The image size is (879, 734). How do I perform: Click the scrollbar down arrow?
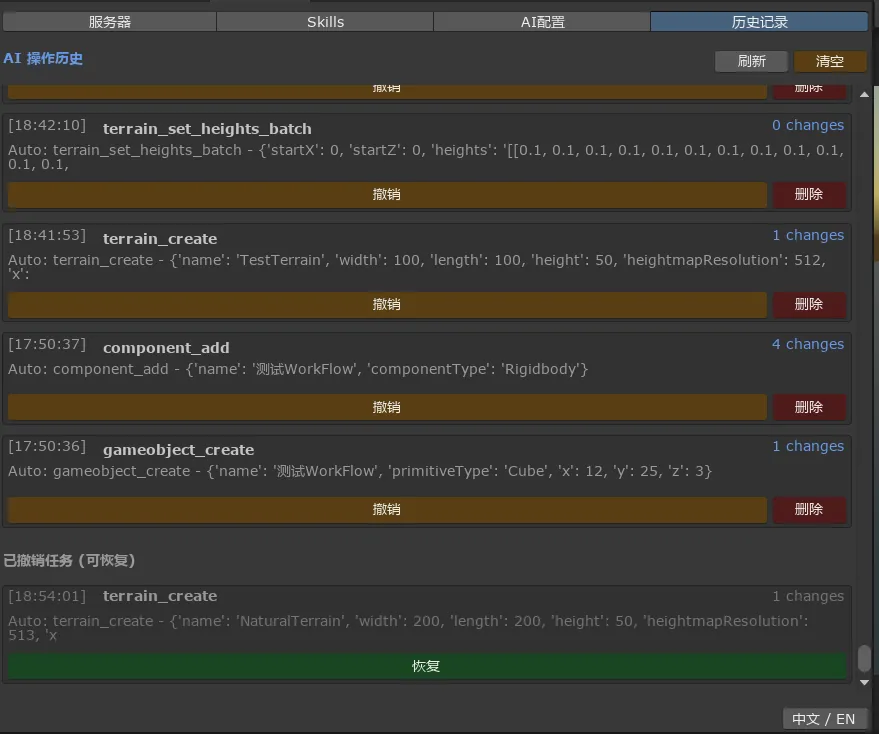tap(865, 682)
